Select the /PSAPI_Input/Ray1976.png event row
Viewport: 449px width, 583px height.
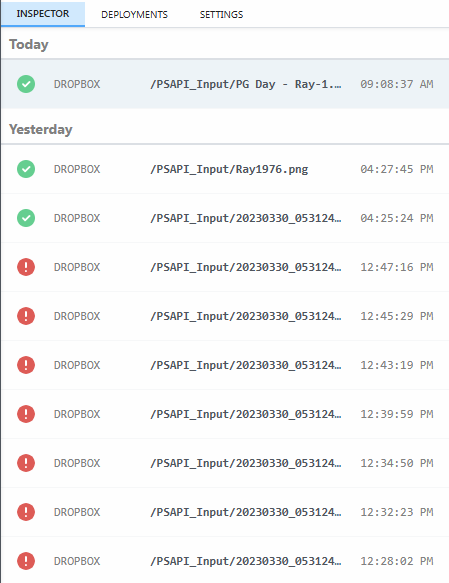[225, 169]
